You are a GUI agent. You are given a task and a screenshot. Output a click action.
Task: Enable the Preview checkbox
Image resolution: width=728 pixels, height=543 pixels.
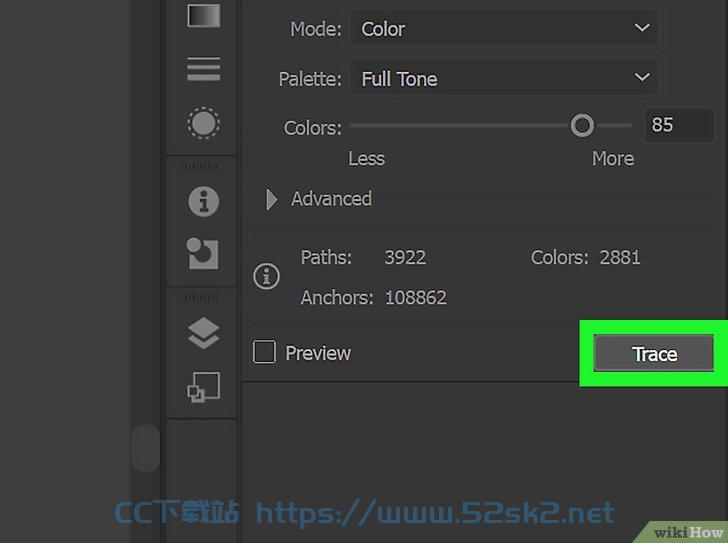[x=264, y=352]
